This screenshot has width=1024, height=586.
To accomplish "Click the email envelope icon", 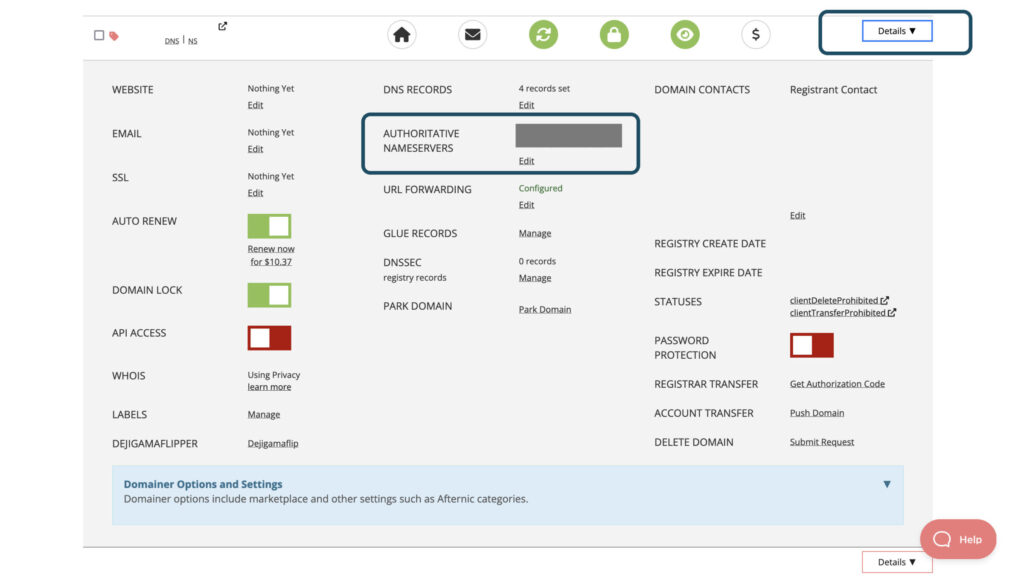I will [472, 35].
